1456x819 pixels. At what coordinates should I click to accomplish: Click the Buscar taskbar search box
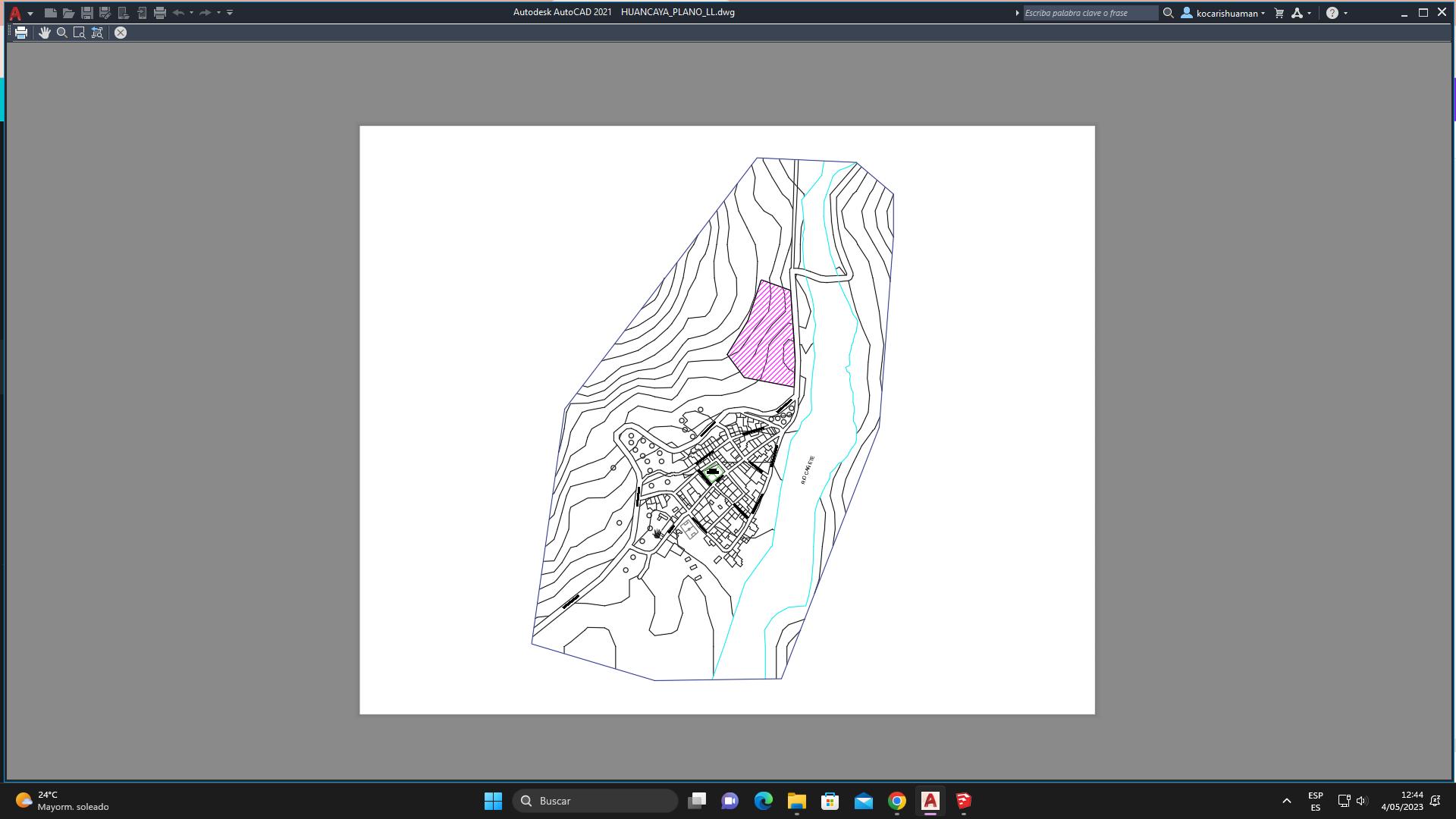click(x=595, y=801)
